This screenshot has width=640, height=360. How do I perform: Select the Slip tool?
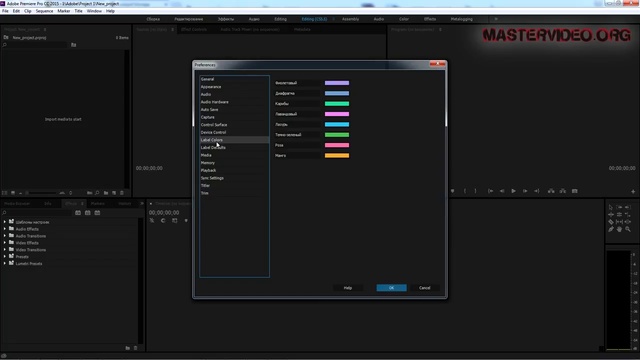(x=619, y=222)
